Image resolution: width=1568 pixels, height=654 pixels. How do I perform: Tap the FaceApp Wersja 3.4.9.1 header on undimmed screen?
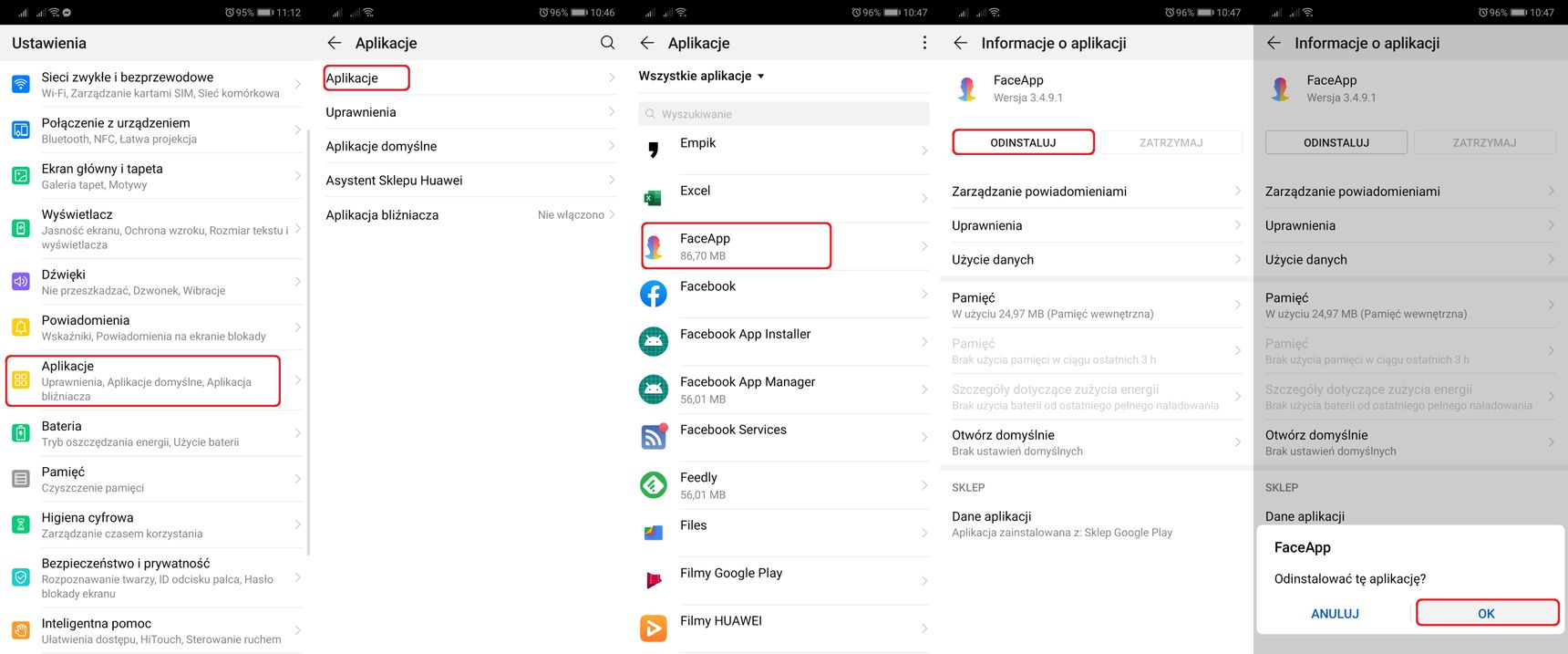point(1097,88)
